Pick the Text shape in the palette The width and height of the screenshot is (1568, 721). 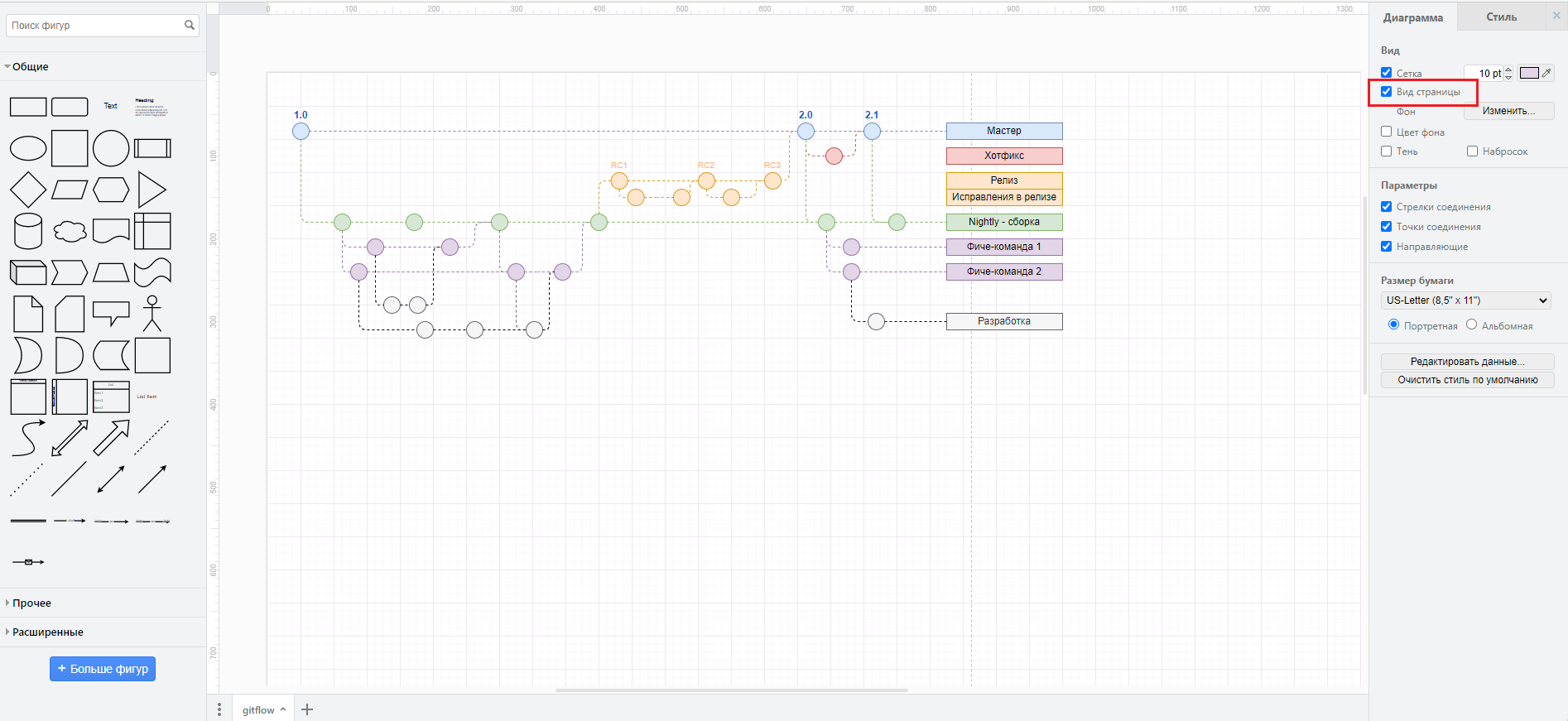point(111,106)
